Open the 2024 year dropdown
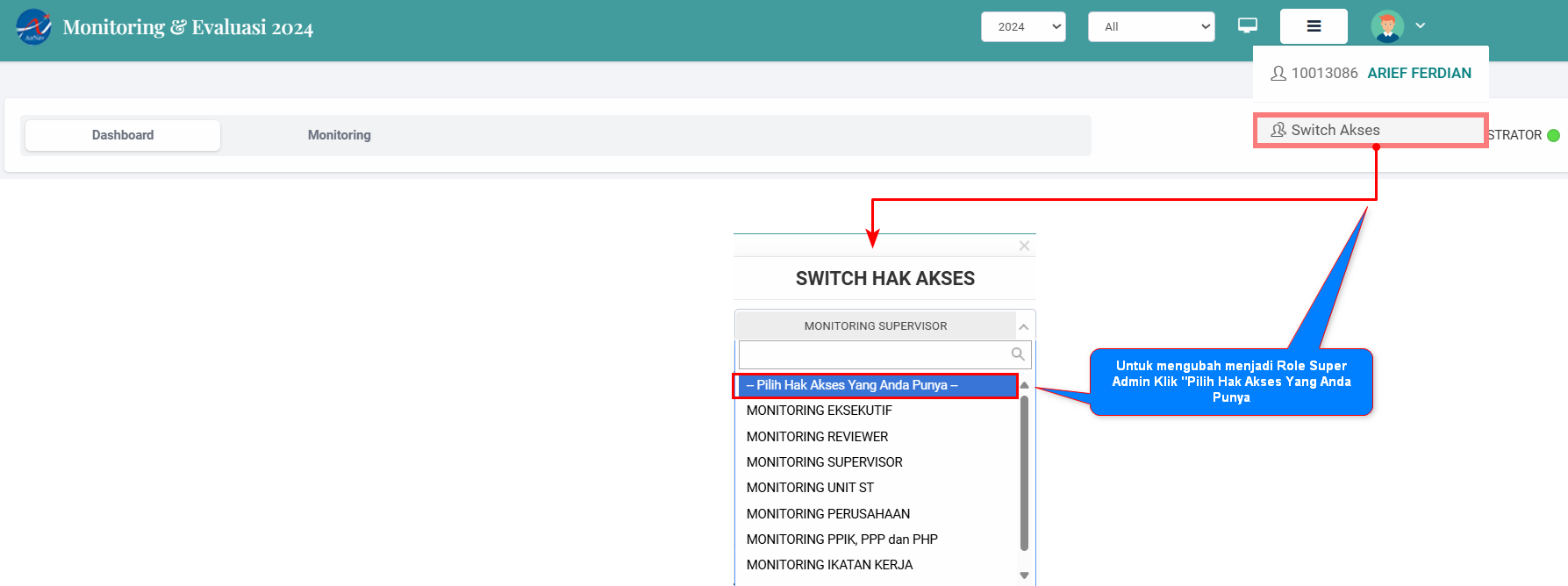1568x586 pixels. [x=1022, y=26]
